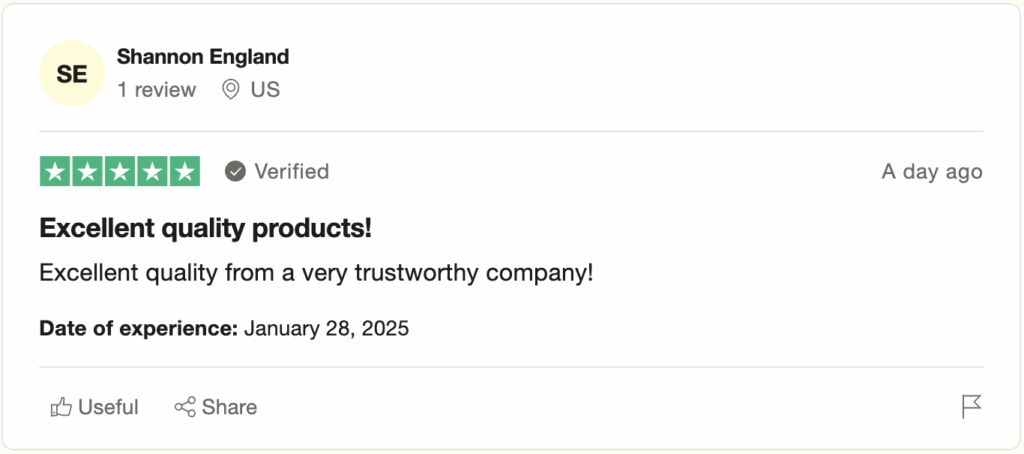This screenshot has width=1024, height=454.
Task: Click the second green rating star
Action: 88,172
